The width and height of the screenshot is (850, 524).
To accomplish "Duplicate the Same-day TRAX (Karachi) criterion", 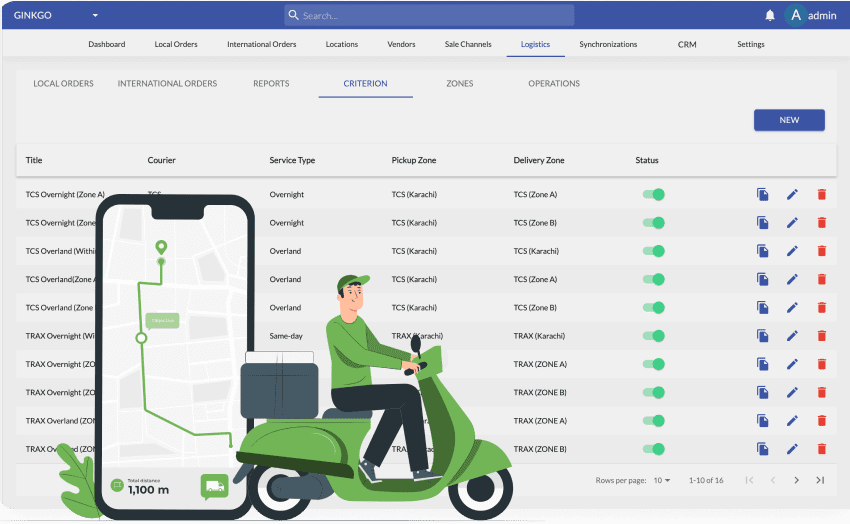I will coord(762,336).
